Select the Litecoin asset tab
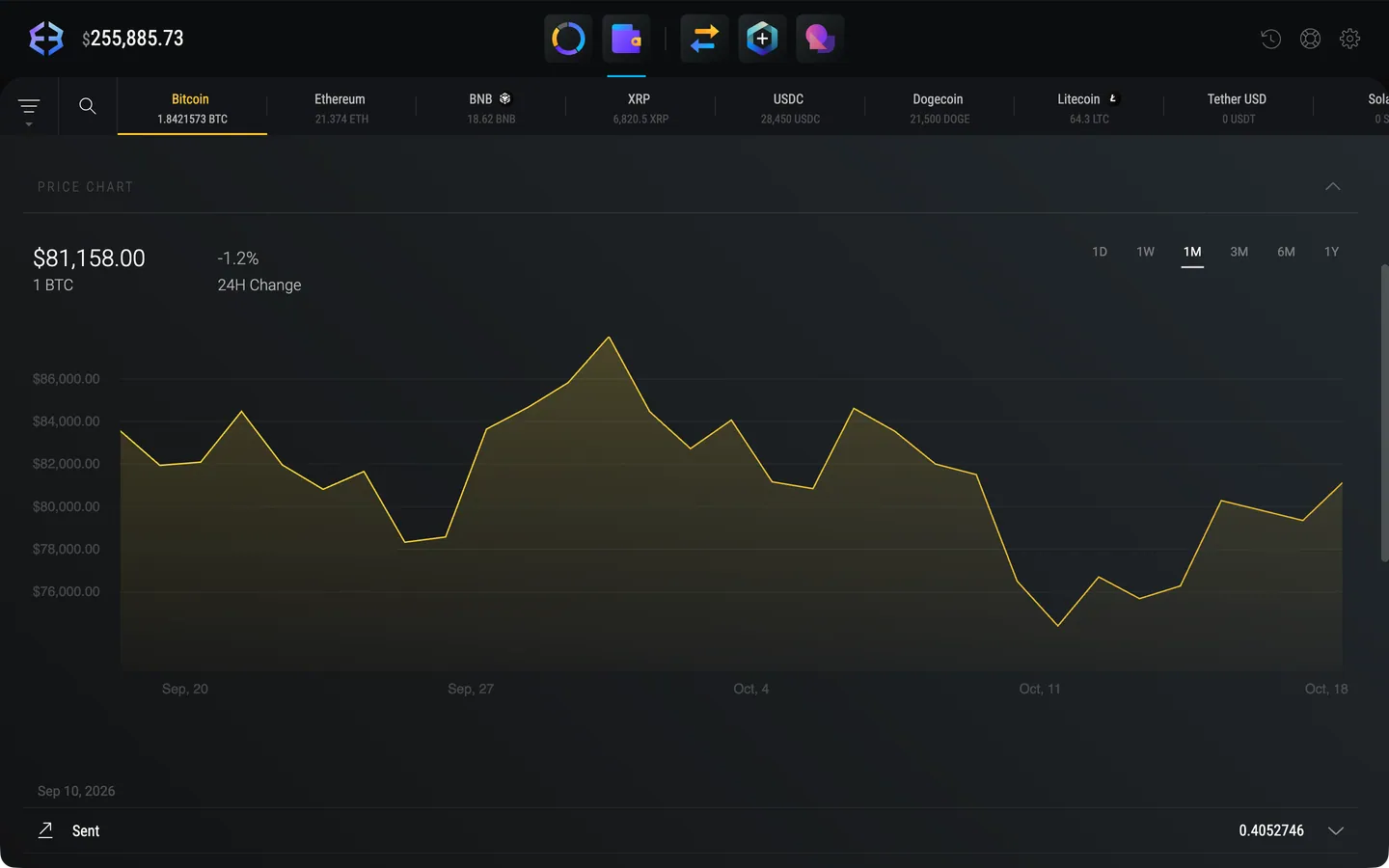This screenshot has height=868, width=1389. click(x=1089, y=107)
